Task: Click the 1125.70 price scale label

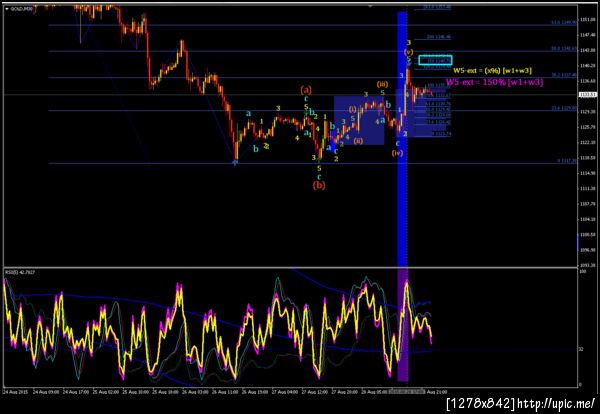Action: pos(587,127)
